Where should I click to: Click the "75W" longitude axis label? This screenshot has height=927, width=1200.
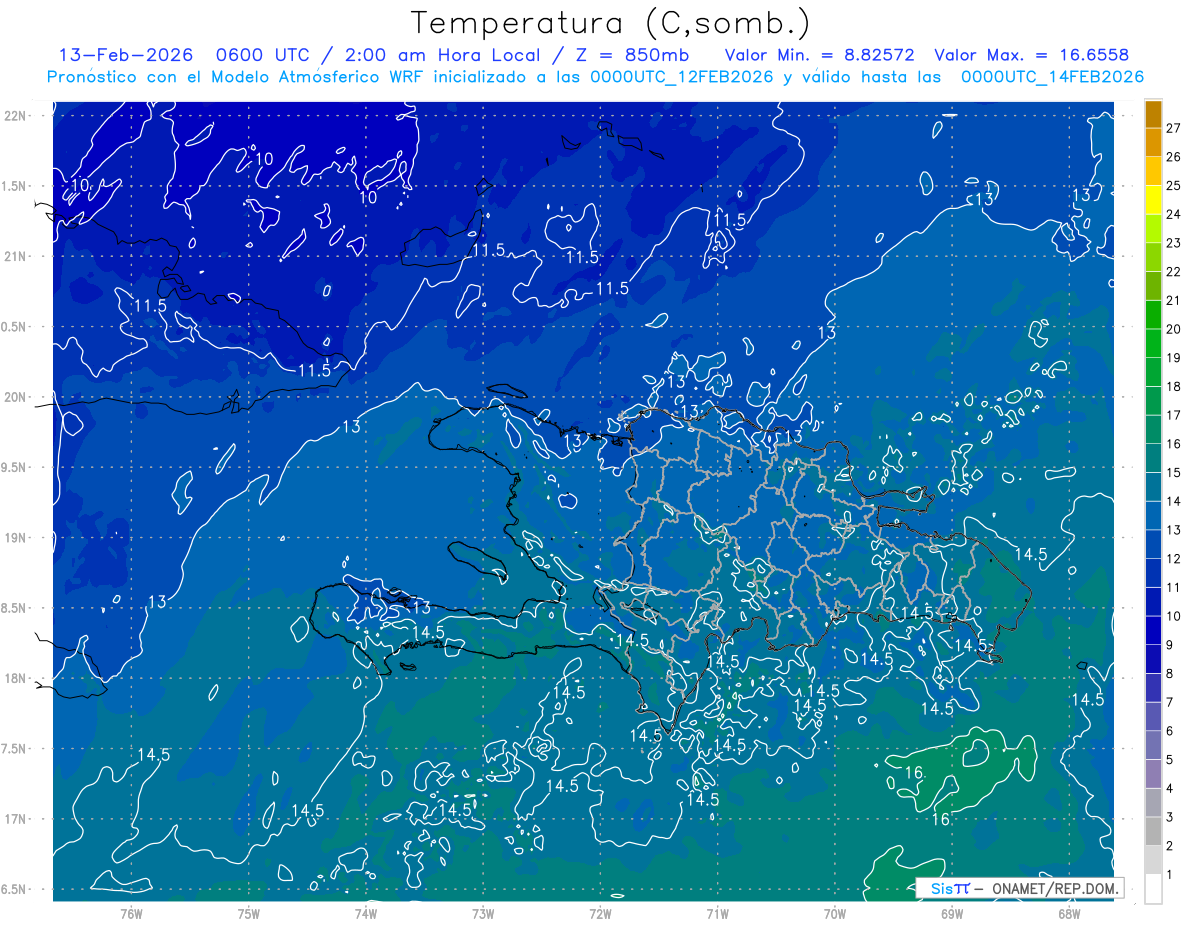coord(249,914)
